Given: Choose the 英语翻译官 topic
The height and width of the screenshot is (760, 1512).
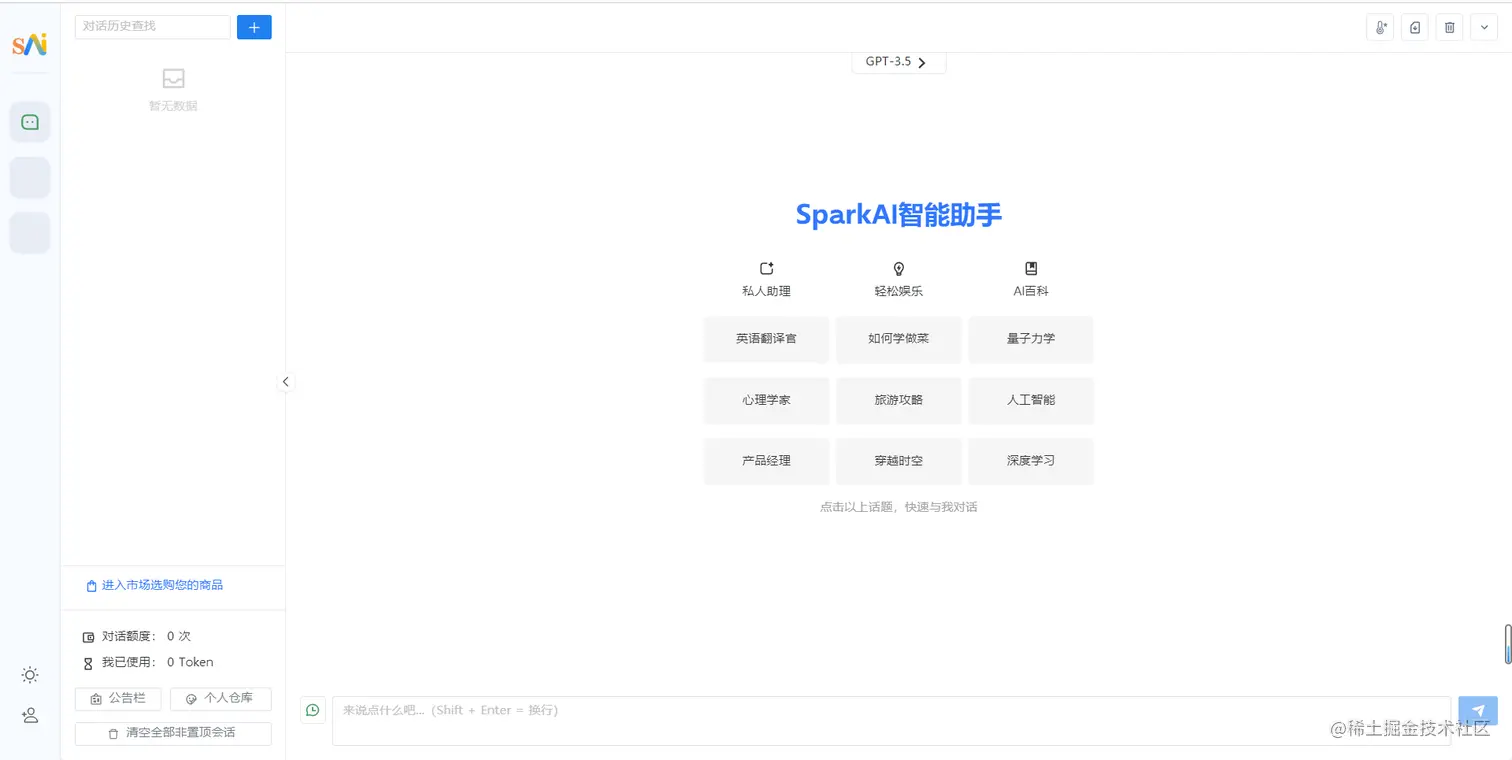Looking at the screenshot, I should [766, 339].
